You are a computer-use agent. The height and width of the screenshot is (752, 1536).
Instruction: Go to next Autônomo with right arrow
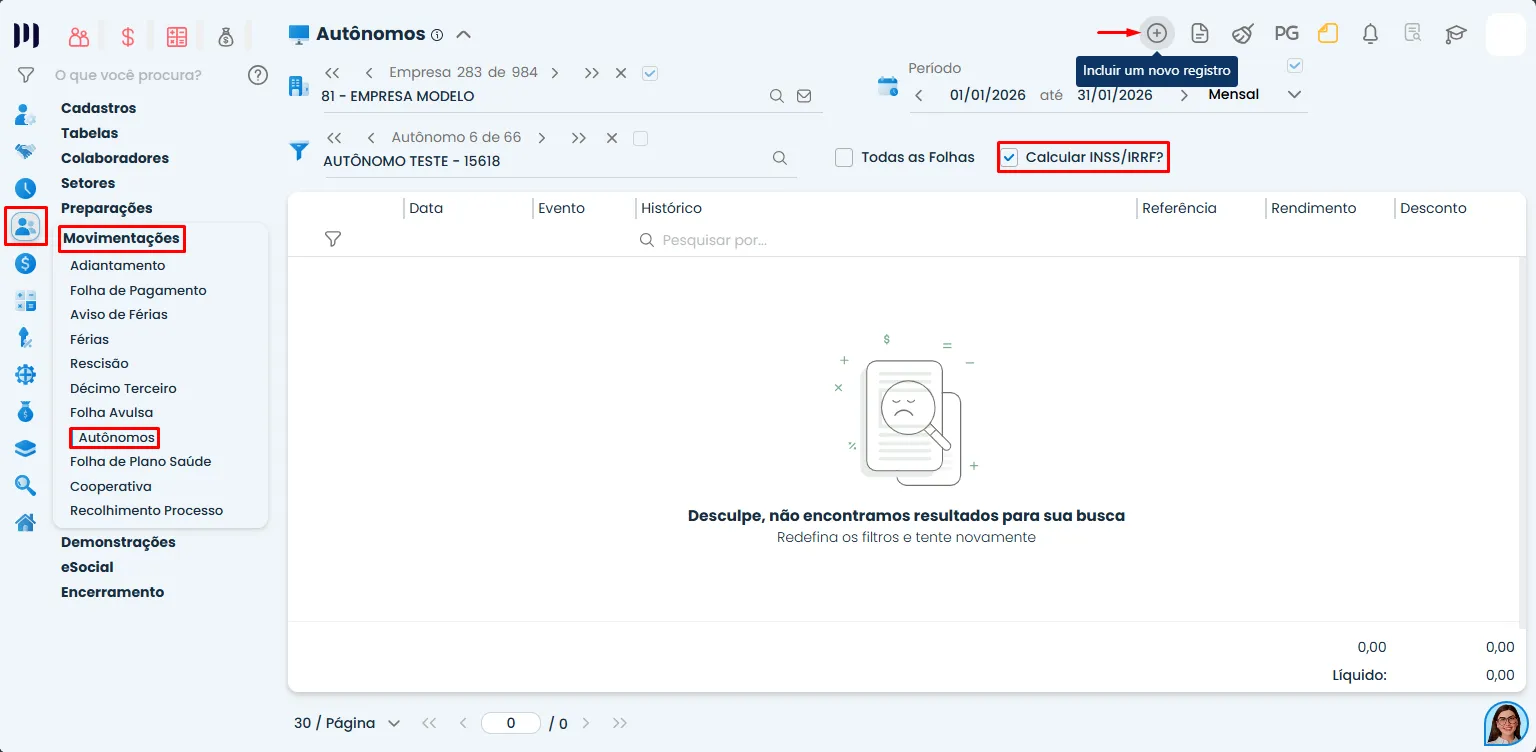pyautogui.click(x=542, y=138)
